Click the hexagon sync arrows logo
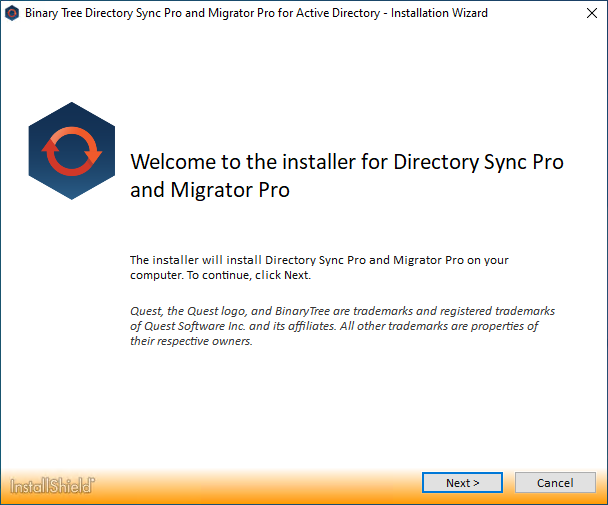The height and width of the screenshot is (505, 608). (x=72, y=151)
